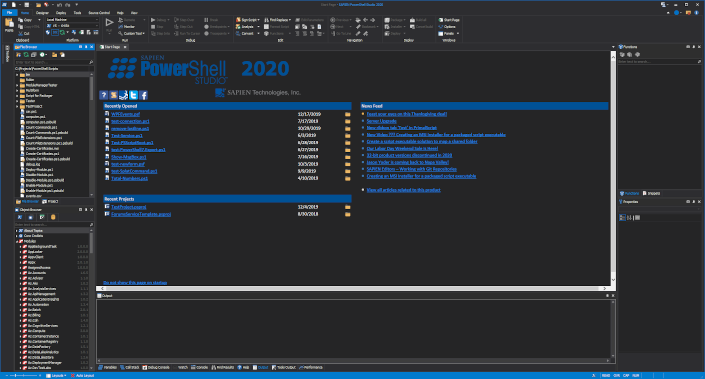This screenshot has height=379, width=705.
Task: Switch to the Source Control ribbon tab
Action: pyautogui.click(x=99, y=13)
